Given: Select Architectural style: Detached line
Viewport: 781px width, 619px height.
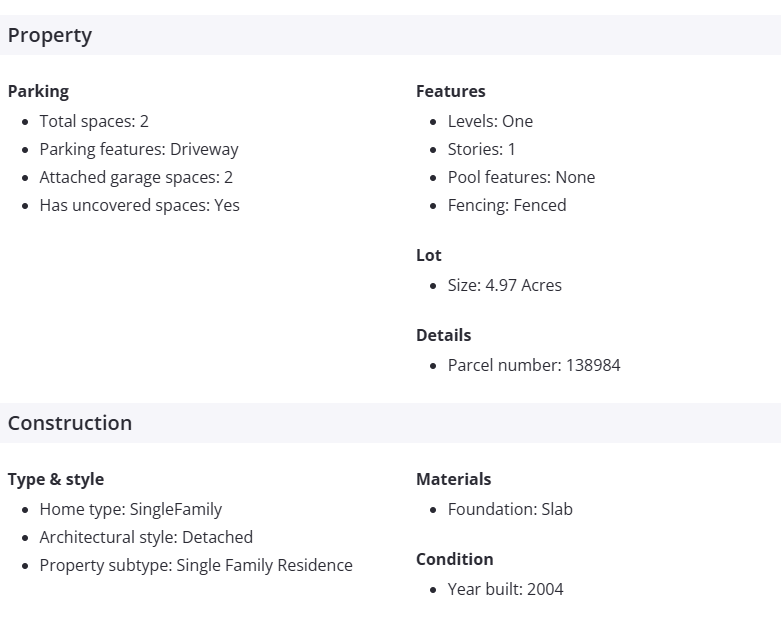Looking at the screenshot, I should 146,537.
